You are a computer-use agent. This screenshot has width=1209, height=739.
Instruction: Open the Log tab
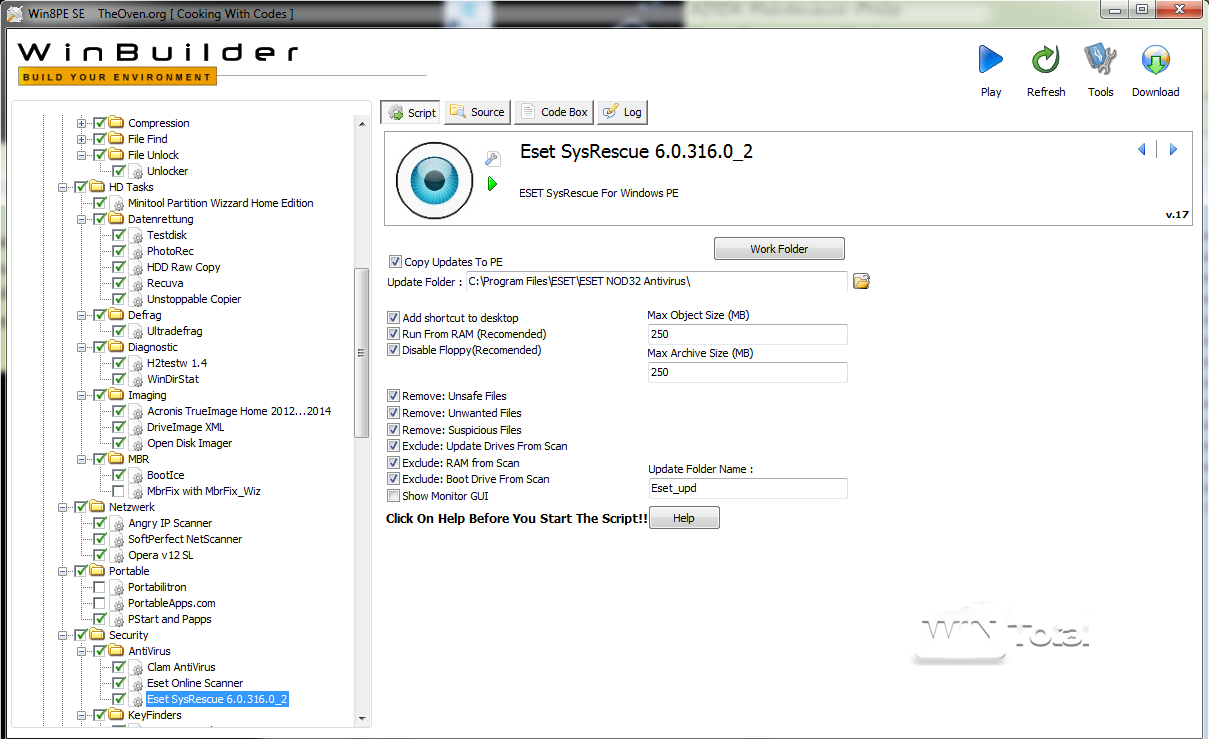[x=623, y=112]
